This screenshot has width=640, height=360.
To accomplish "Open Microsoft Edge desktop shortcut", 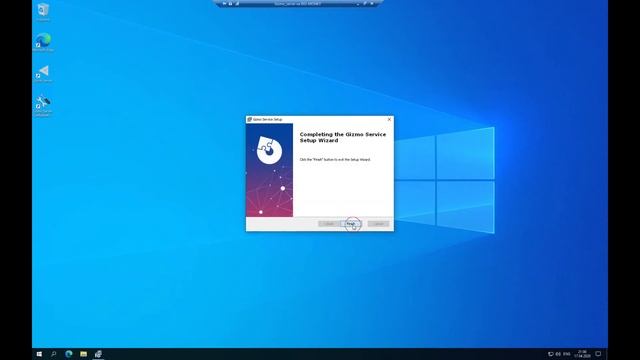I will pos(43,42).
